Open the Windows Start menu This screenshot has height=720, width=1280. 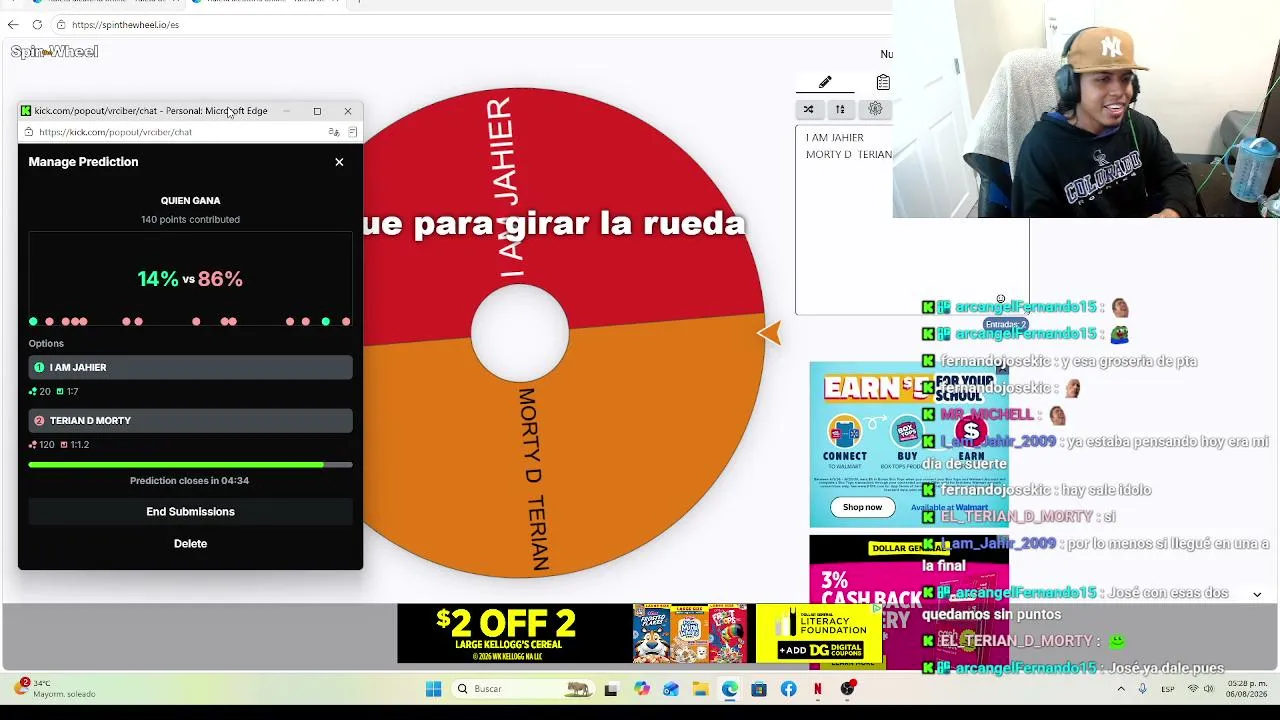coord(433,689)
